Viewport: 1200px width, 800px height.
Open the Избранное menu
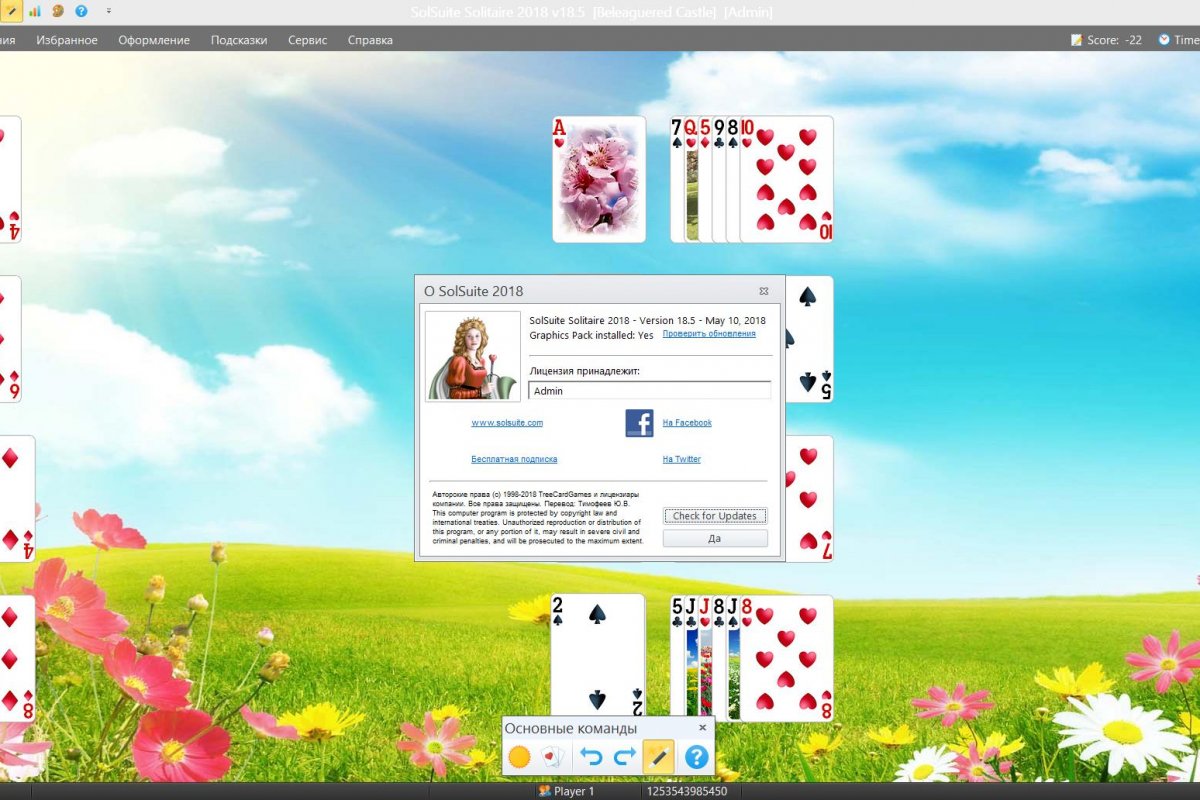coord(67,40)
